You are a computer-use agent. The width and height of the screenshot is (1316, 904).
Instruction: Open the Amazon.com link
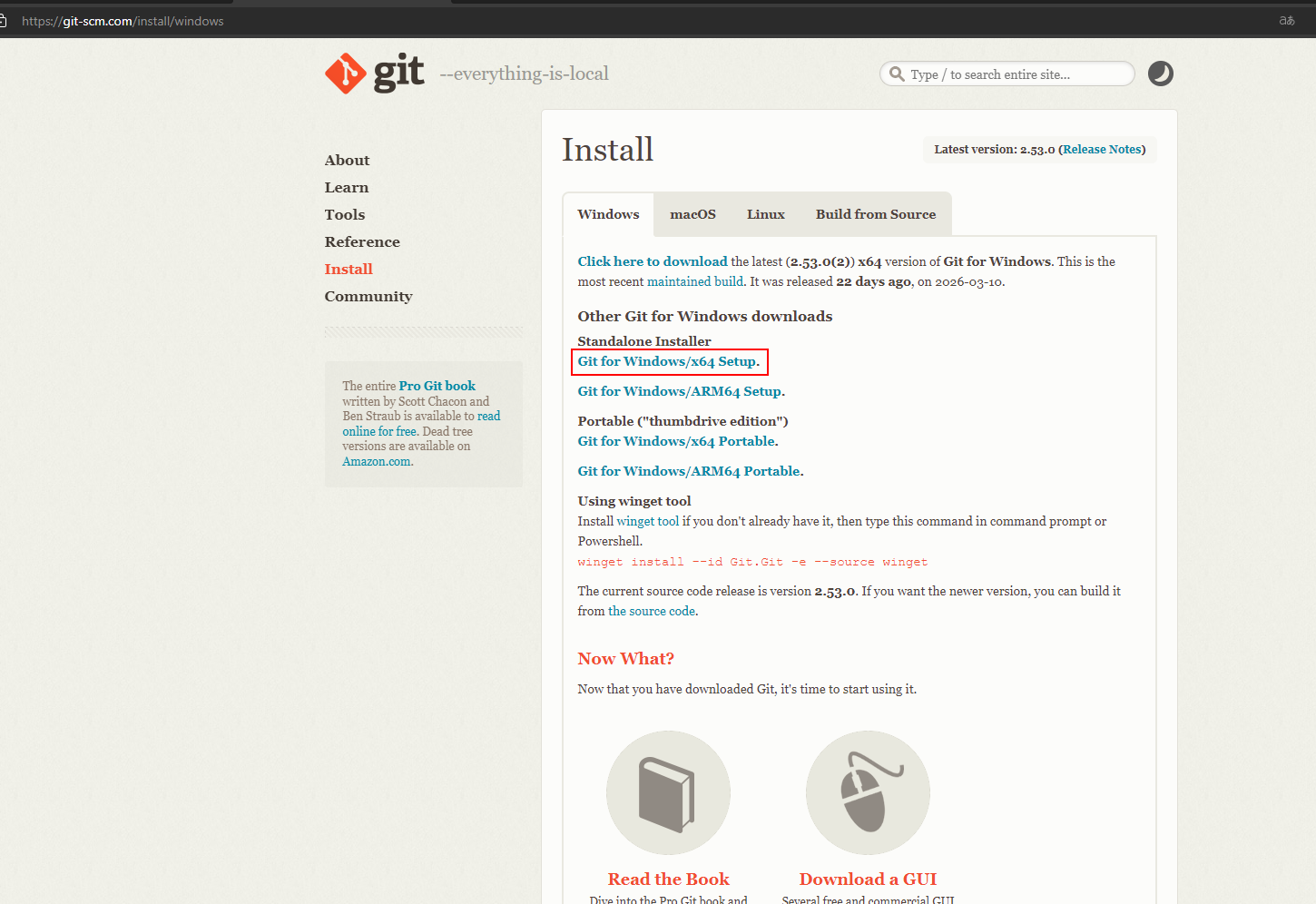coord(376,461)
